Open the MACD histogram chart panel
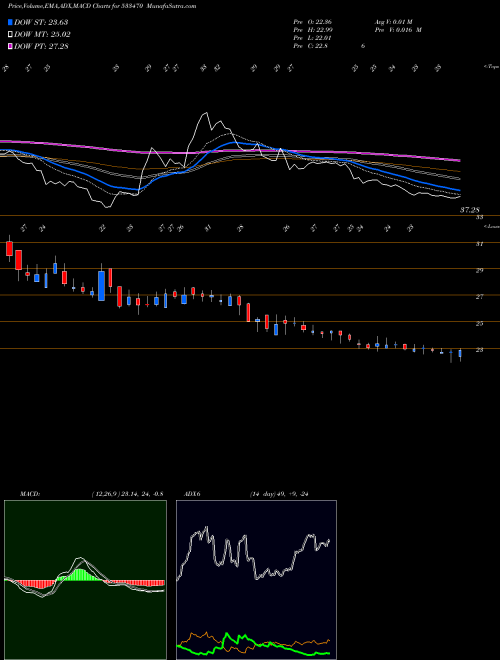Viewport: 500px width, 660px height. tap(85, 580)
